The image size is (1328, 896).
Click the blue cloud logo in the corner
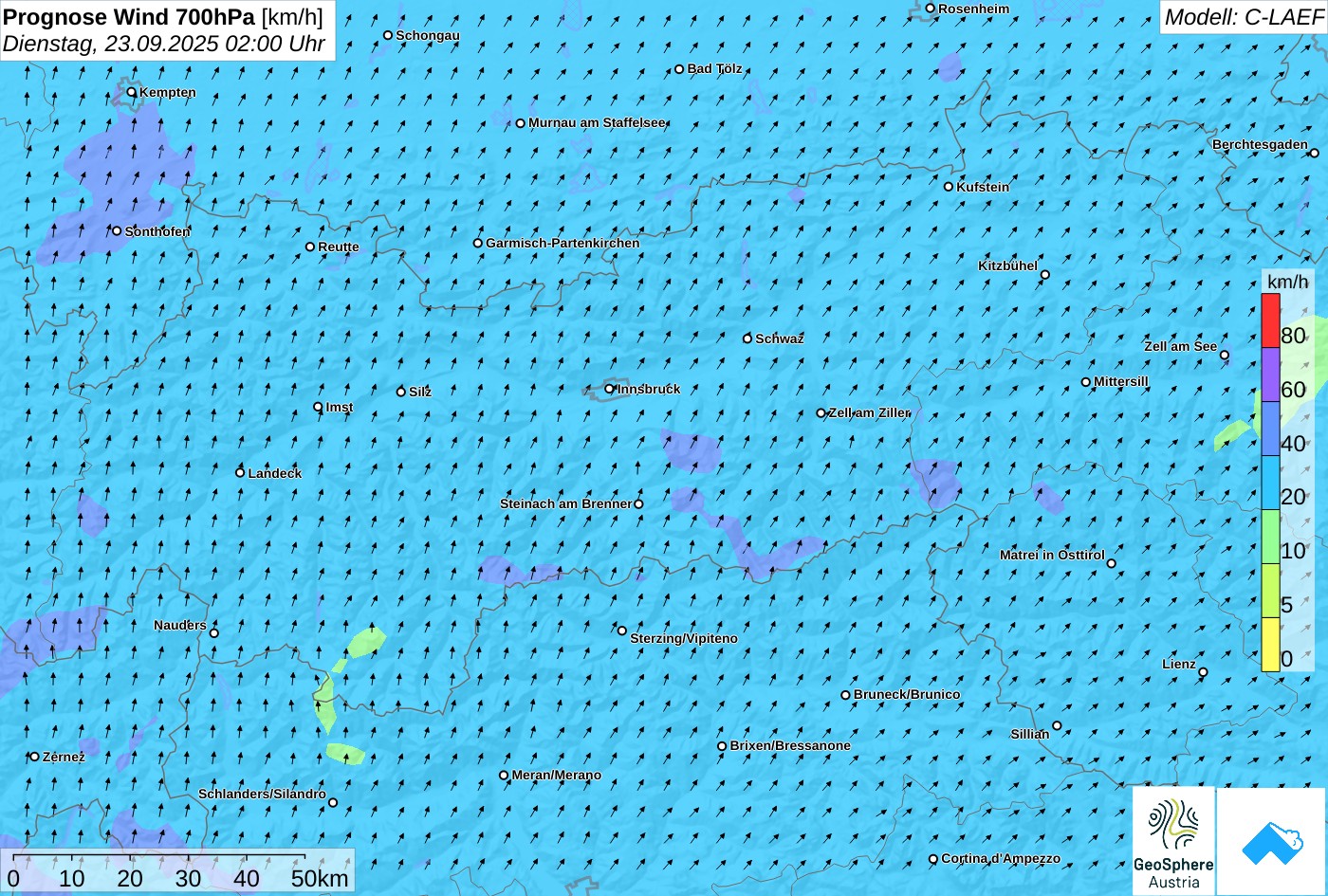(x=1272, y=841)
